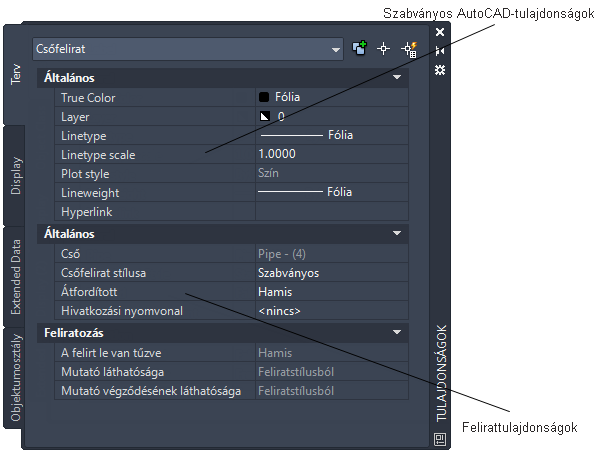The height and width of the screenshot is (451, 600).
Task: Click the icon at the palette title bar bottom
Action: click(440, 439)
